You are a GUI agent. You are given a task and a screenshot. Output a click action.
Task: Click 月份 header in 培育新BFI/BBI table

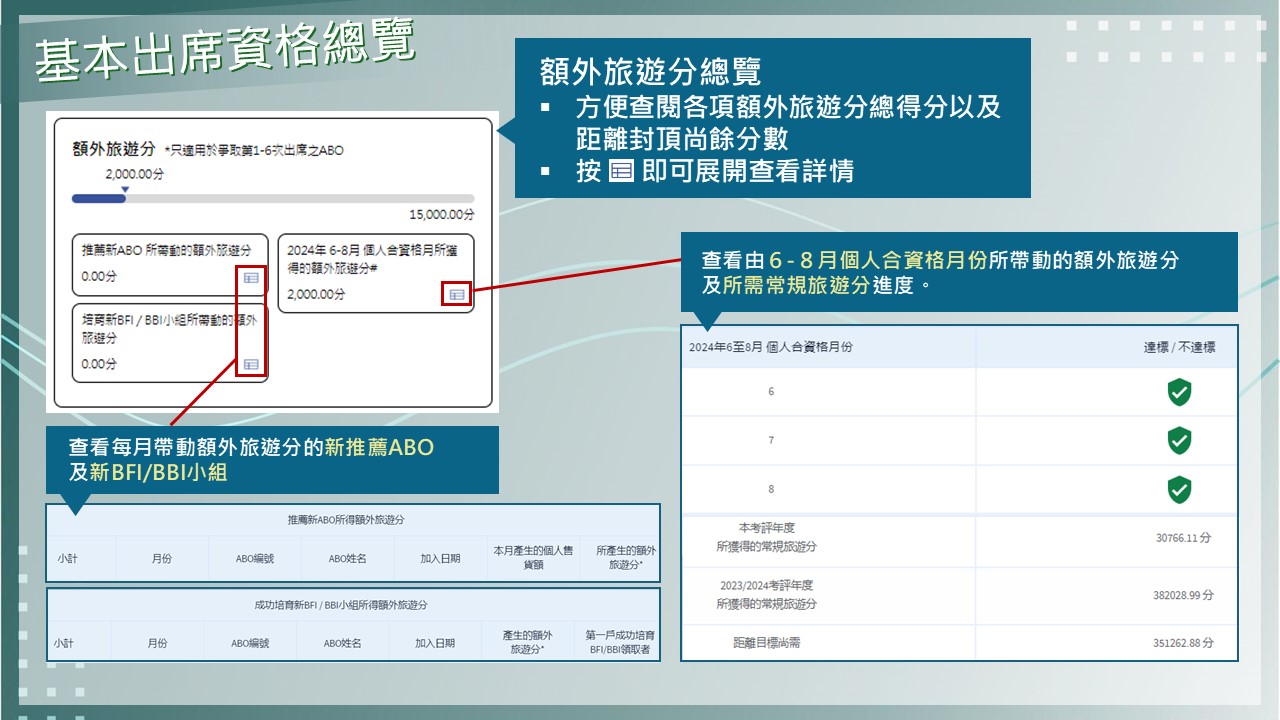(157, 644)
